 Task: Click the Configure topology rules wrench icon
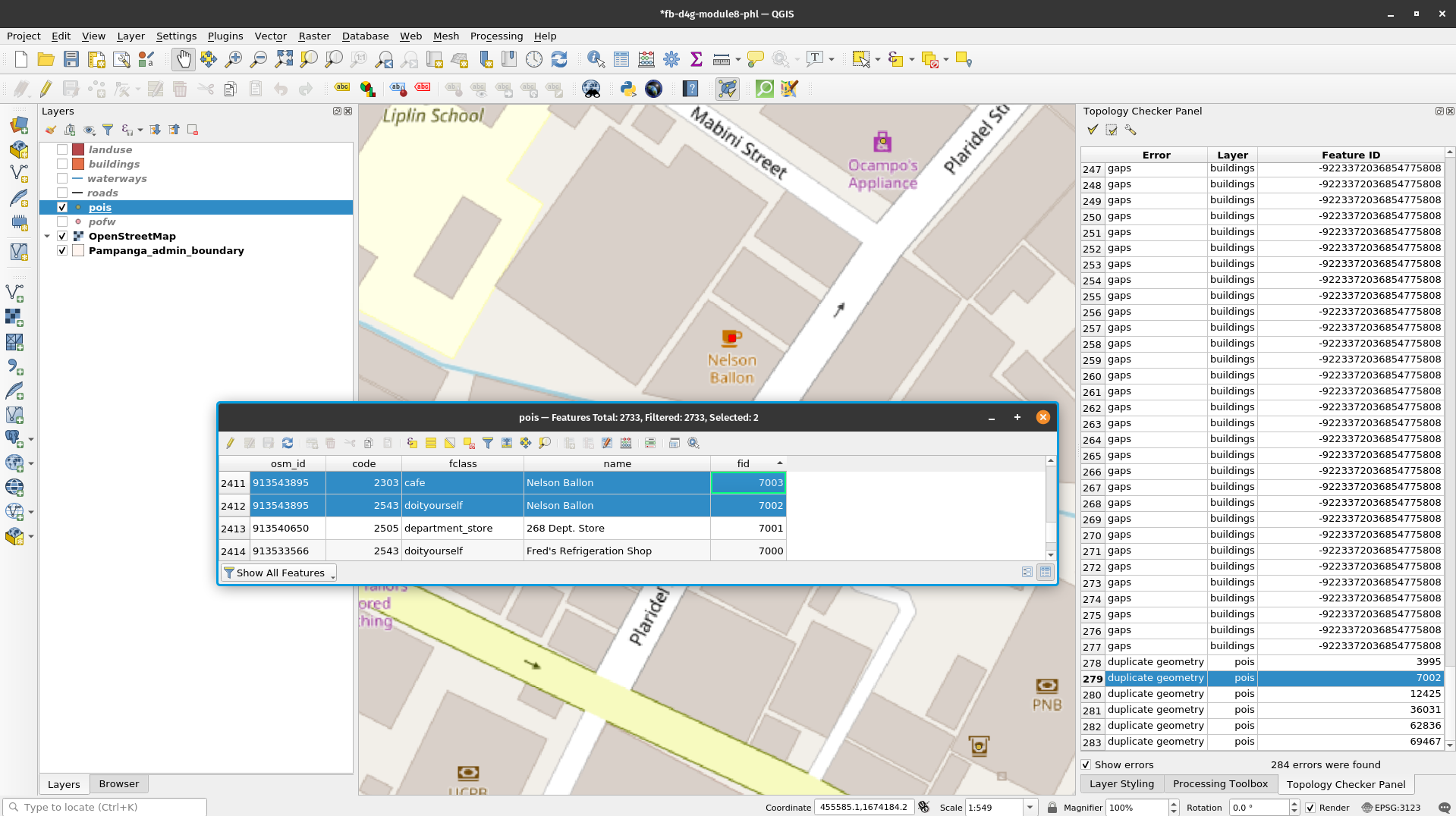click(x=1131, y=130)
